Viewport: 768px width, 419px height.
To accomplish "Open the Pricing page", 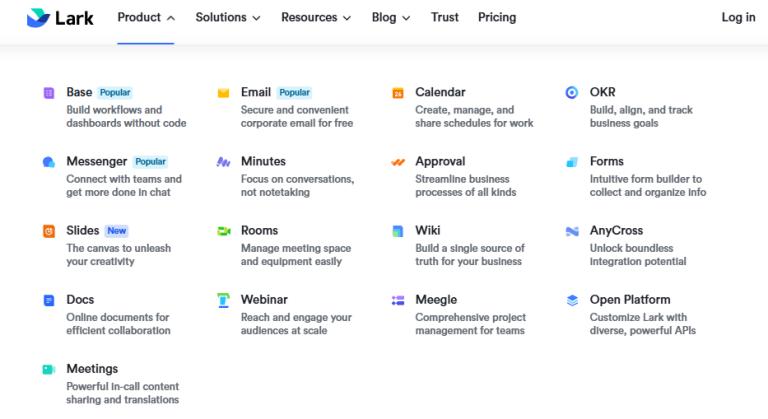I will [x=497, y=17].
